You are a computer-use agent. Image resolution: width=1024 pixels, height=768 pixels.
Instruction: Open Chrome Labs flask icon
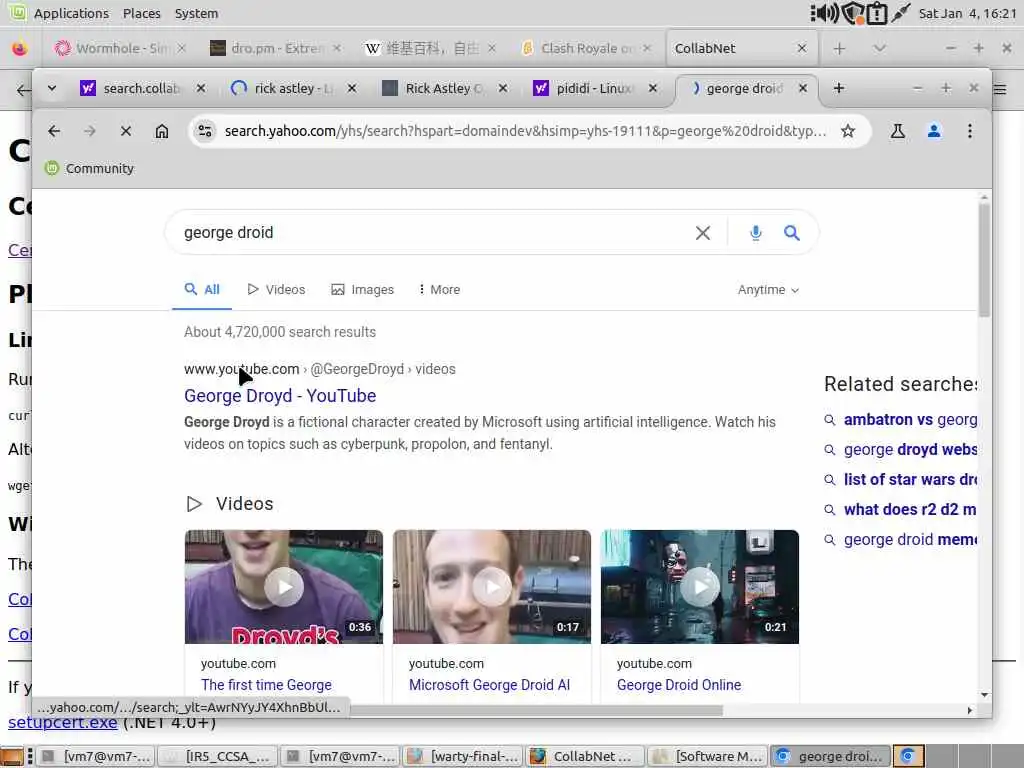(x=898, y=131)
